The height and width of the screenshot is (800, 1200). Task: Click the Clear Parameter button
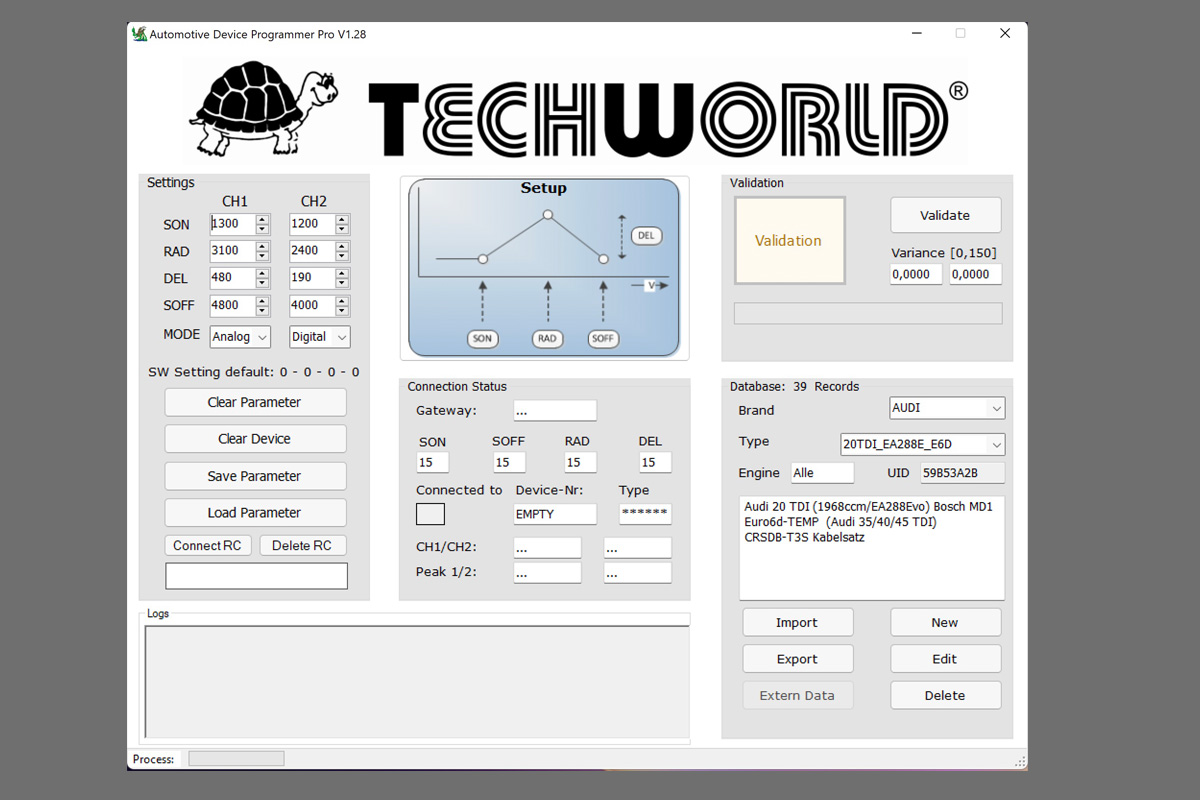(x=255, y=402)
